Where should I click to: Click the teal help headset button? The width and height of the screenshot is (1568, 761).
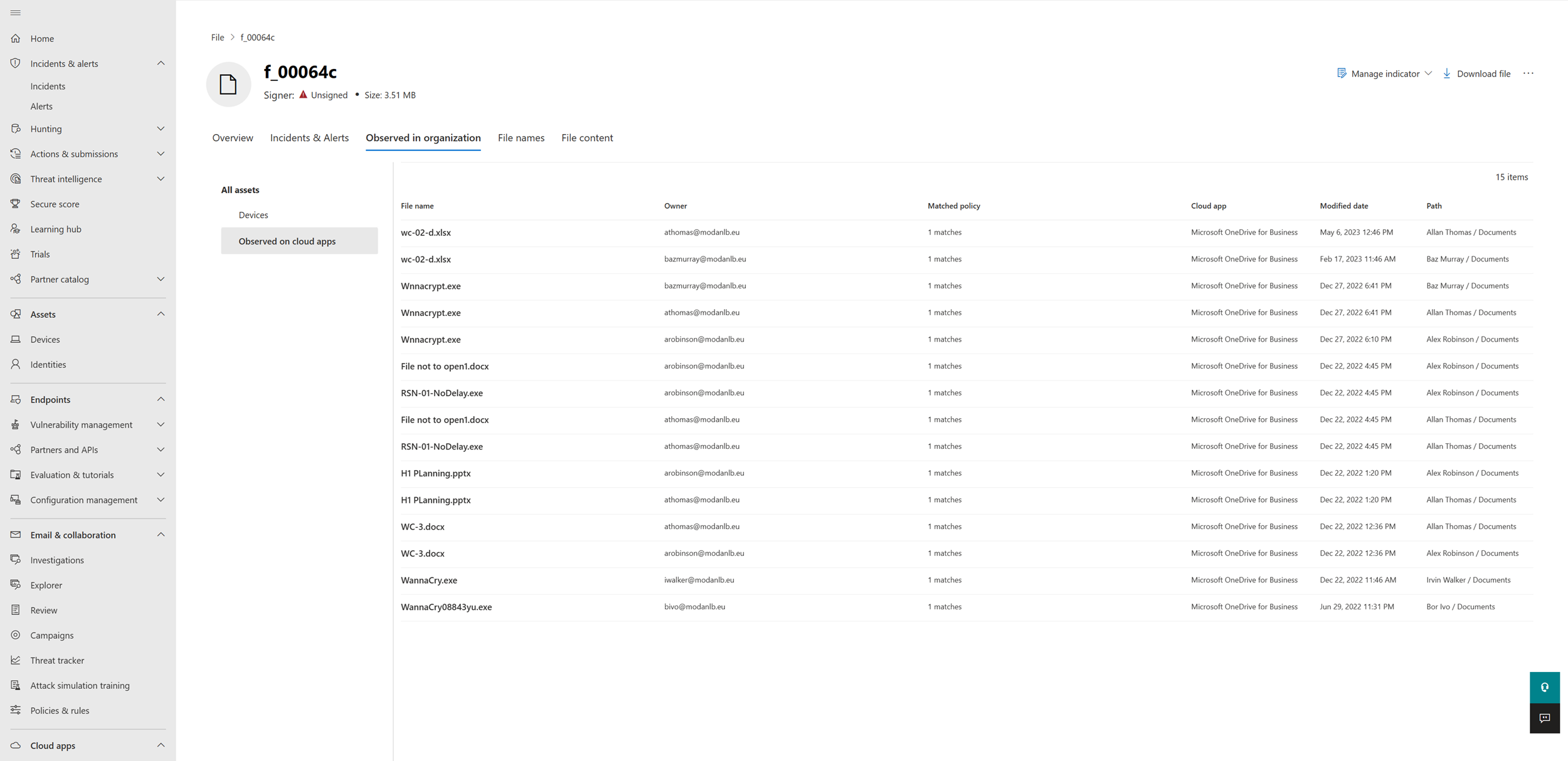click(1544, 687)
